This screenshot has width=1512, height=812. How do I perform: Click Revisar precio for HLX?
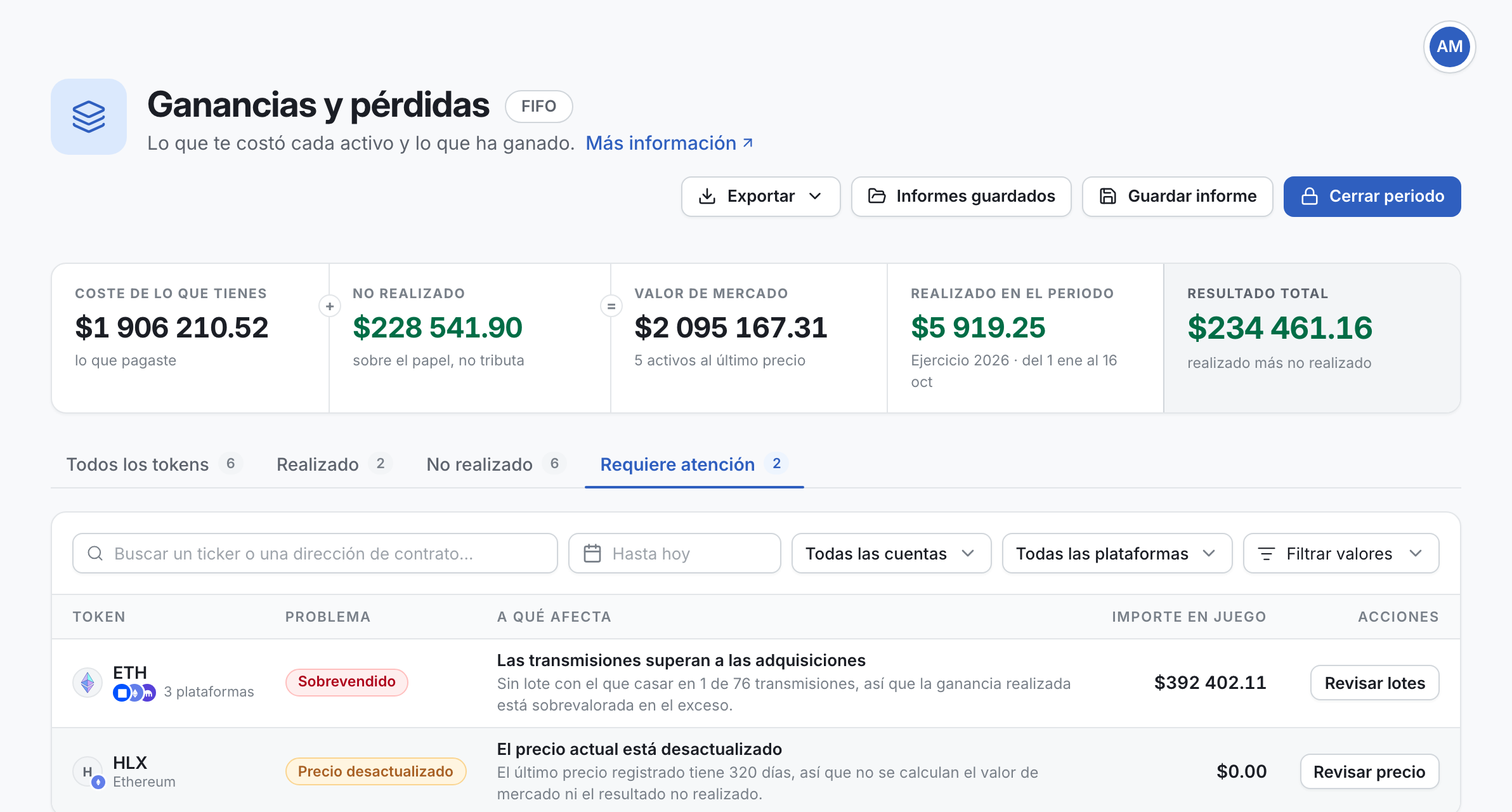point(1369,771)
